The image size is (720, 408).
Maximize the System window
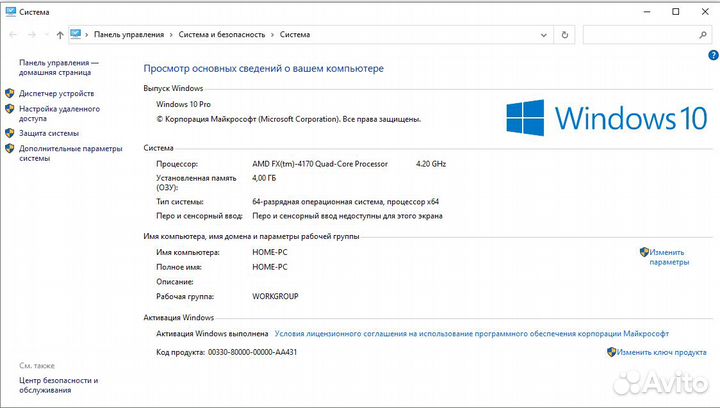click(676, 12)
